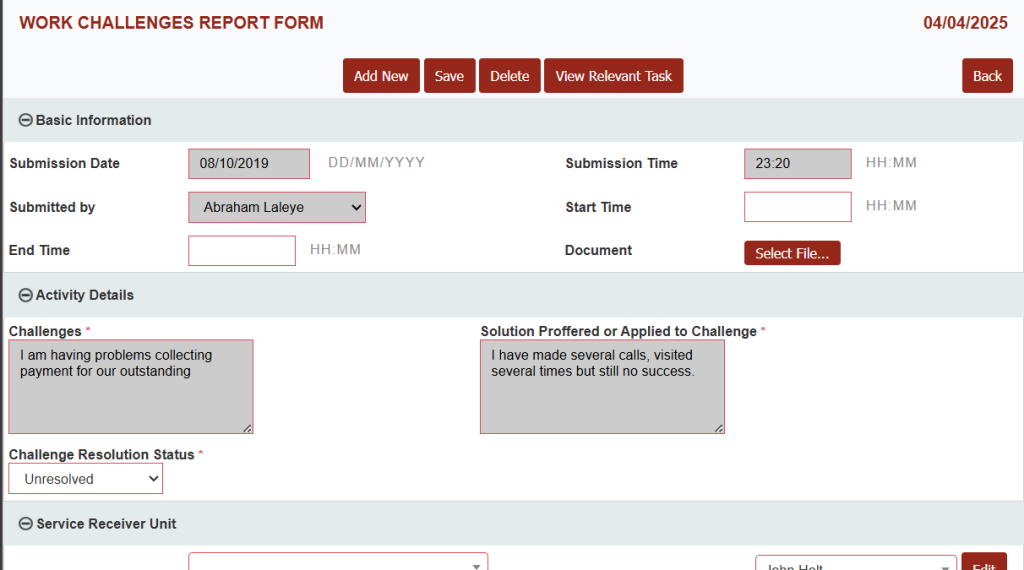Focus the Start Time input box

[x=797, y=207]
